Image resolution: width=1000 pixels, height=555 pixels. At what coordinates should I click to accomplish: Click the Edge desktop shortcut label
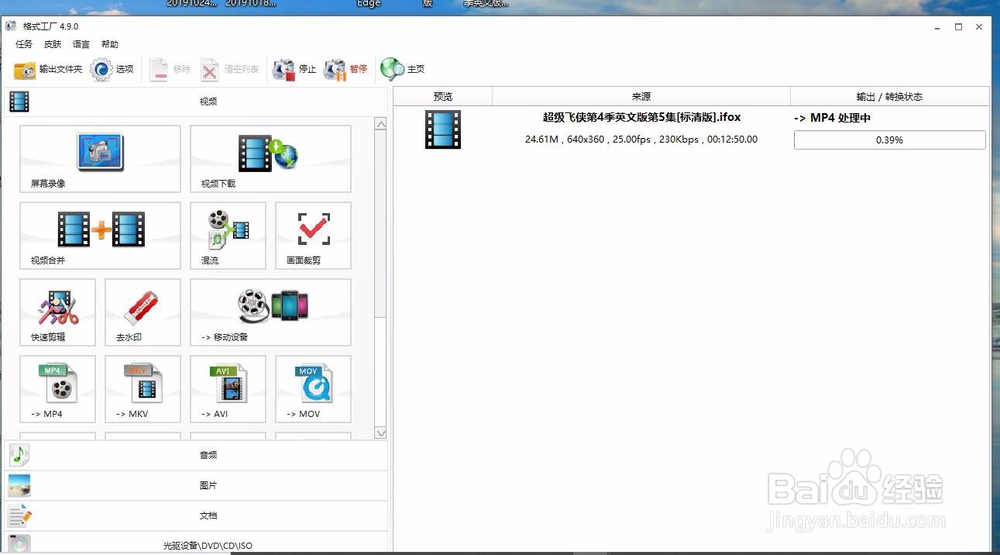pos(368,3)
